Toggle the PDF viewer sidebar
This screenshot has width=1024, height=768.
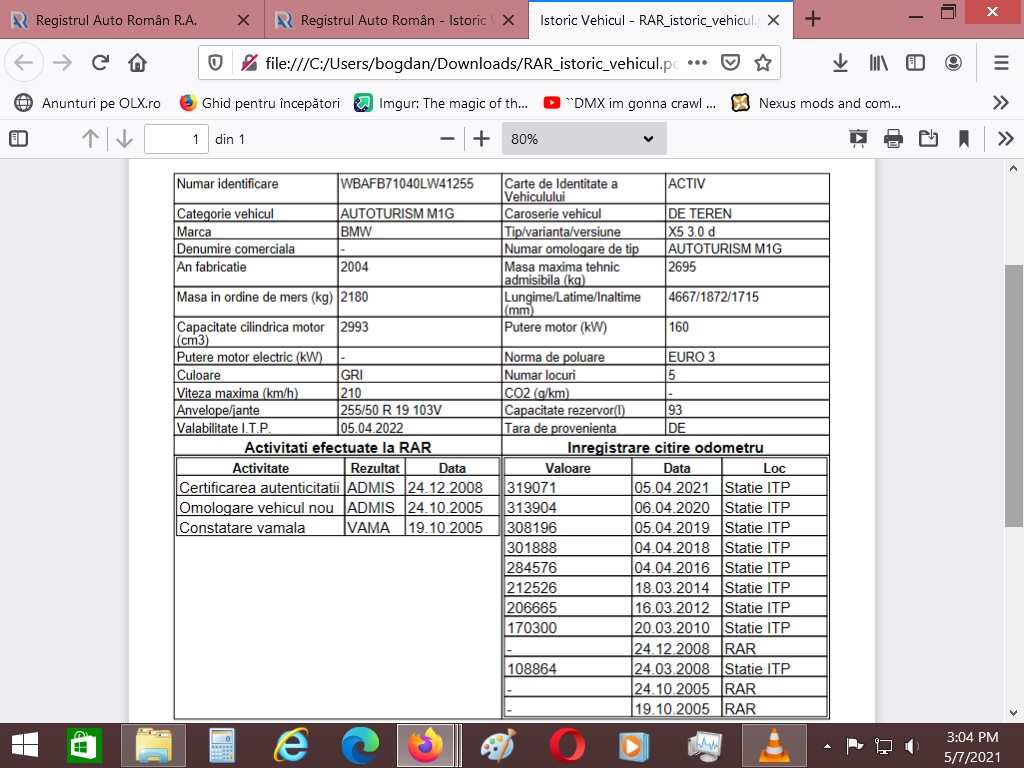click(18, 139)
